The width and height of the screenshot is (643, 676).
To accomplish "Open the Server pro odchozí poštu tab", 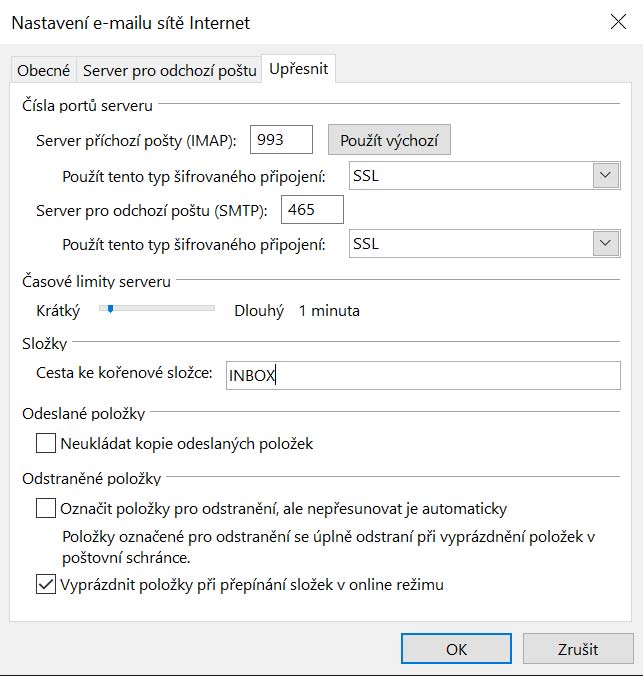I will [169, 70].
